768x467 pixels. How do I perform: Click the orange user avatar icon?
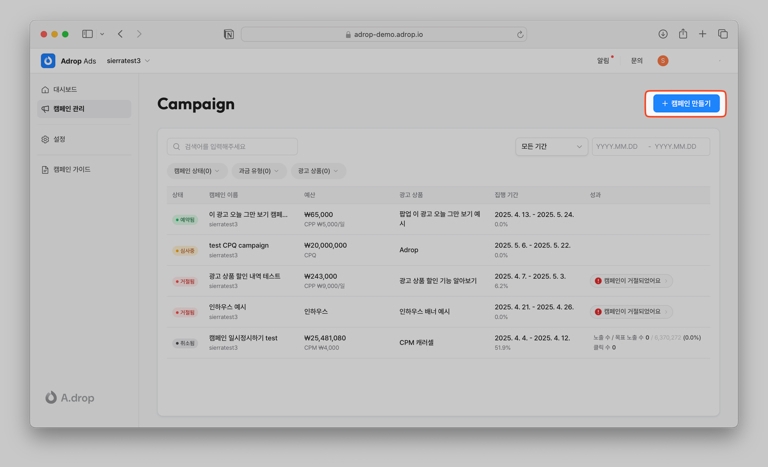tap(662, 61)
